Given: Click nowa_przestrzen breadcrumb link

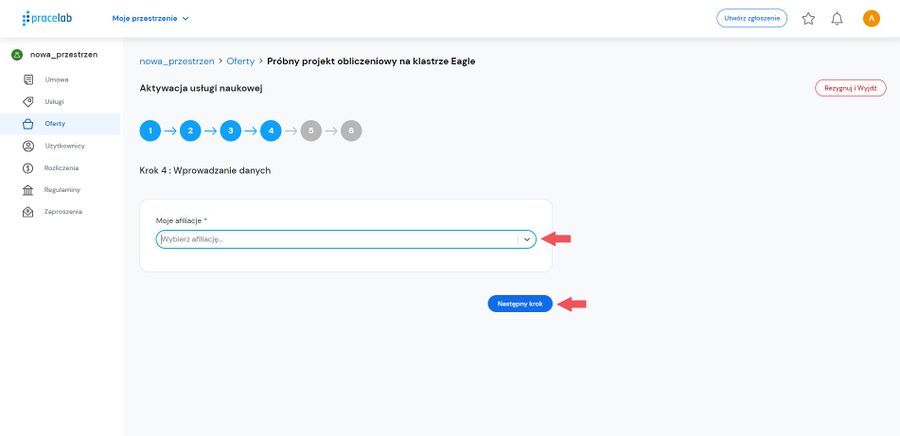Looking at the screenshot, I should pos(177,61).
